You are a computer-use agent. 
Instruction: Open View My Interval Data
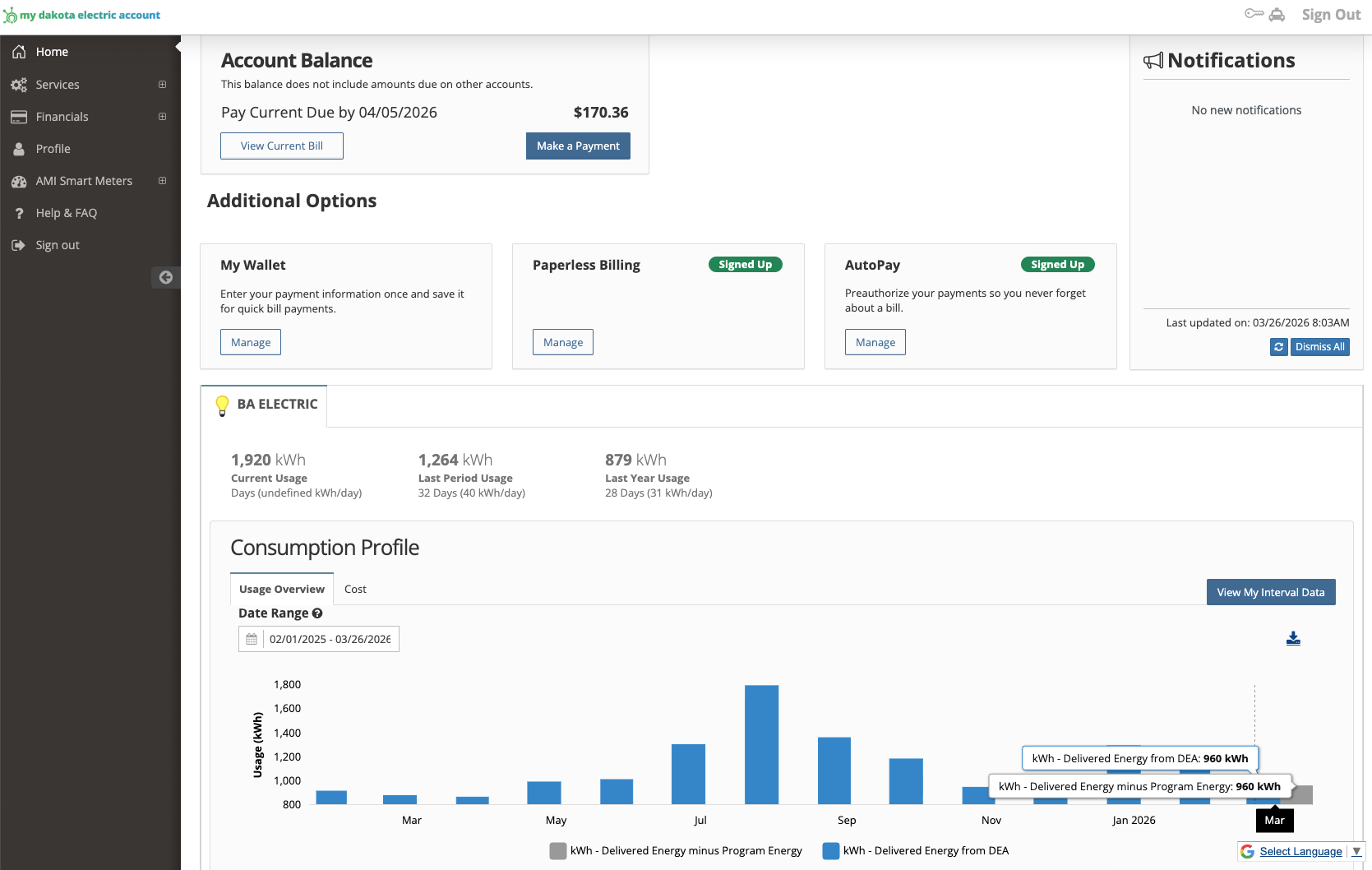click(x=1270, y=592)
